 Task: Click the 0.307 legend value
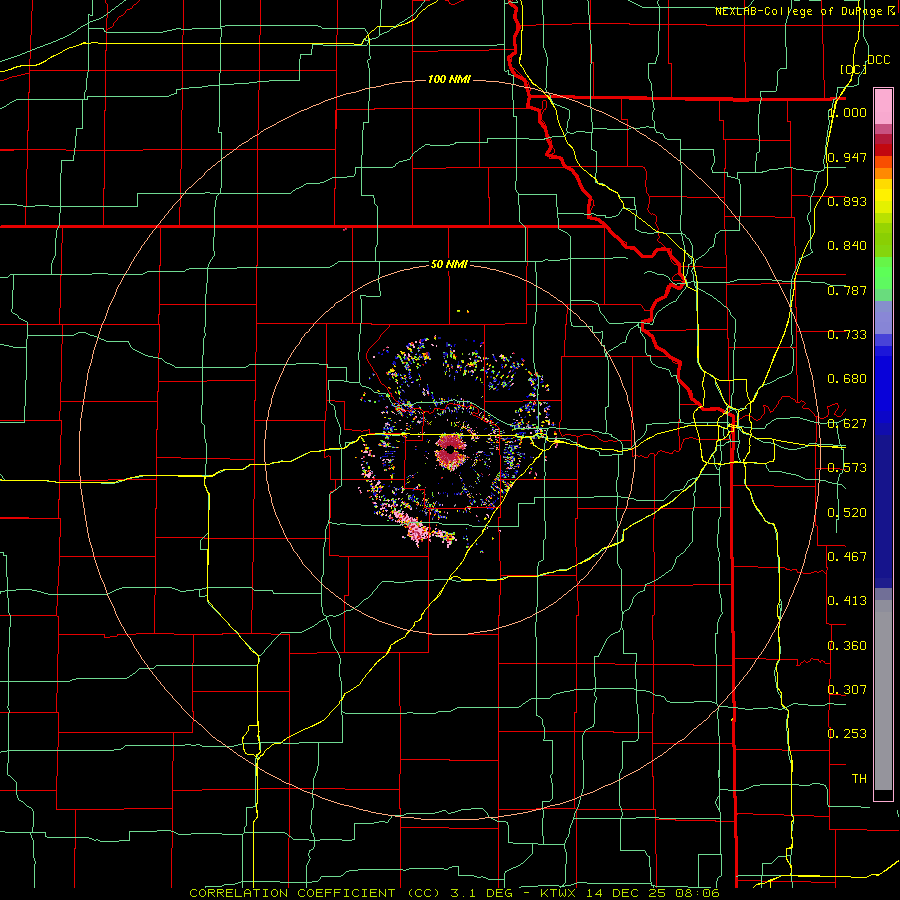pyautogui.click(x=847, y=689)
